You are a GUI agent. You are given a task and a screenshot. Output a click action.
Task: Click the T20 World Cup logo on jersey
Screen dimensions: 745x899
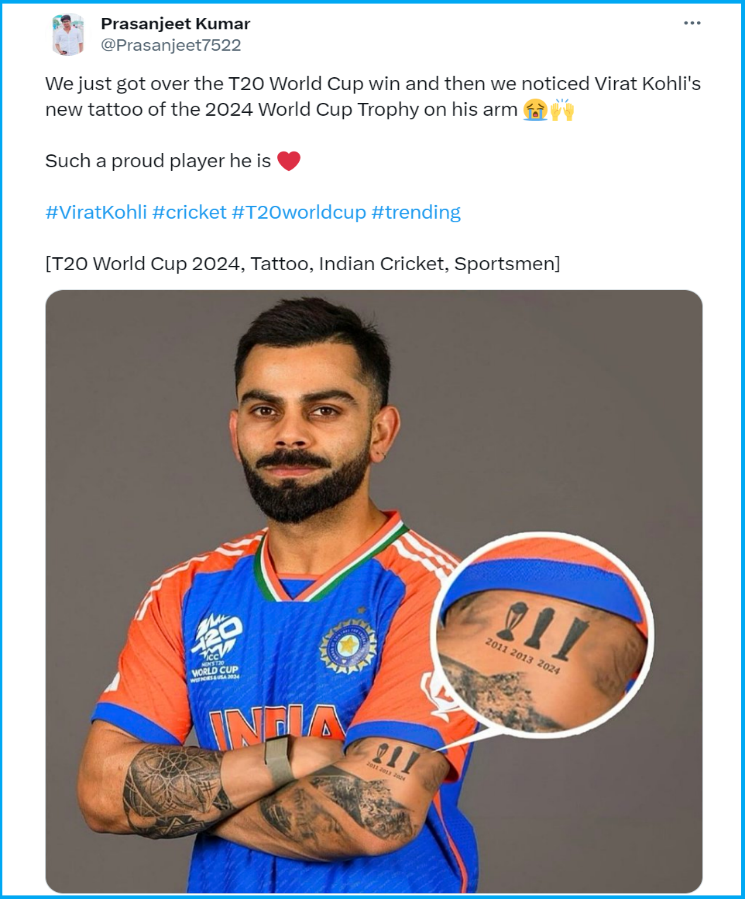(x=217, y=647)
